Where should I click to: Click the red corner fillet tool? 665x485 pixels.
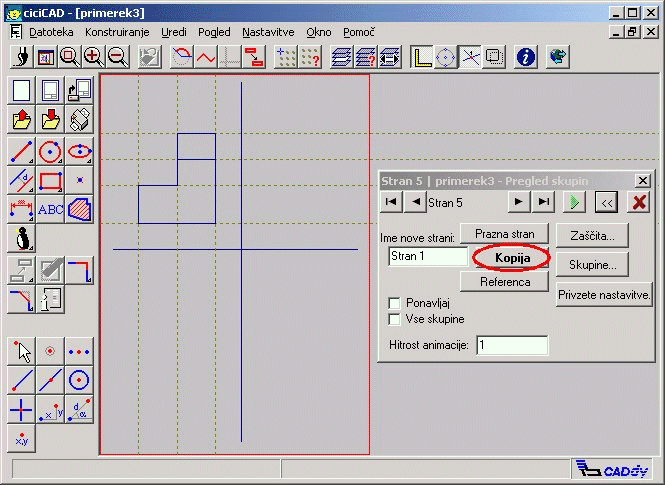click(79, 270)
